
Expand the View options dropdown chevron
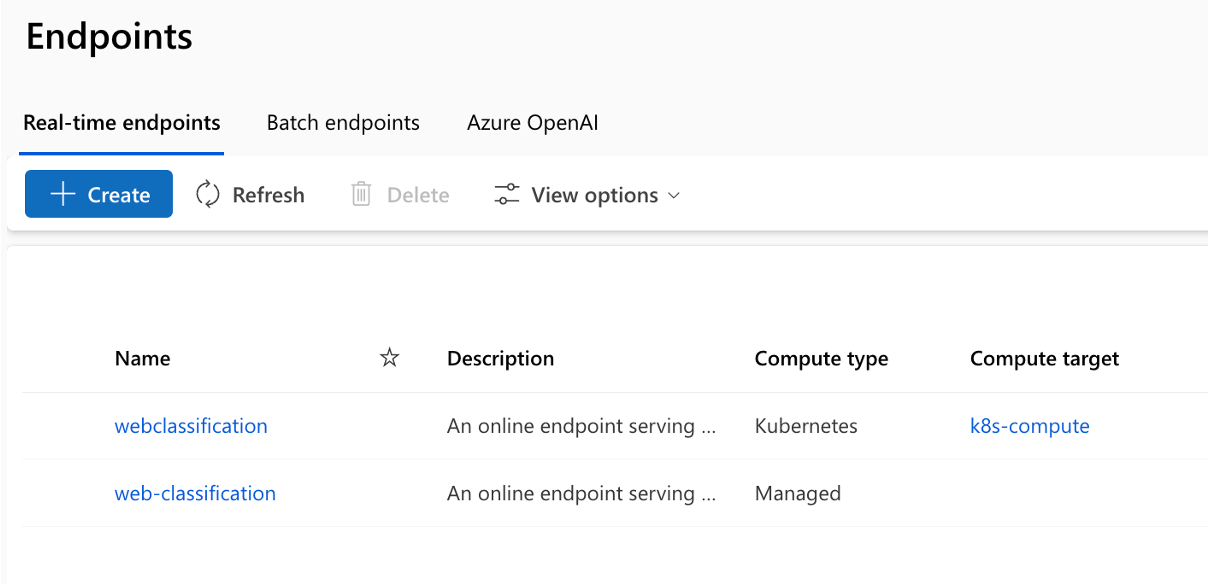tap(674, 195)
